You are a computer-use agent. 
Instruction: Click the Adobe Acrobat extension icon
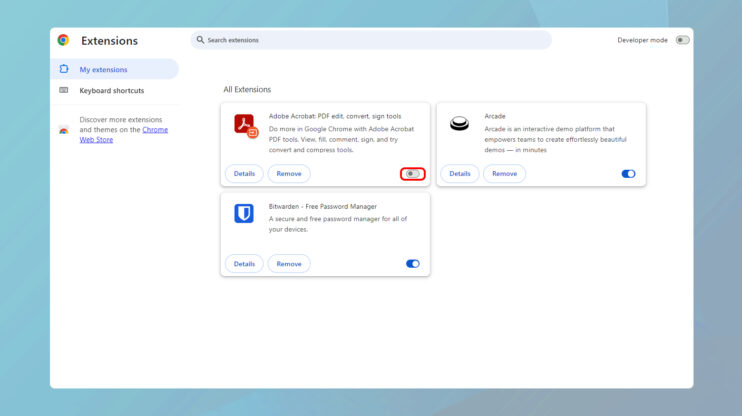(245, 125)
